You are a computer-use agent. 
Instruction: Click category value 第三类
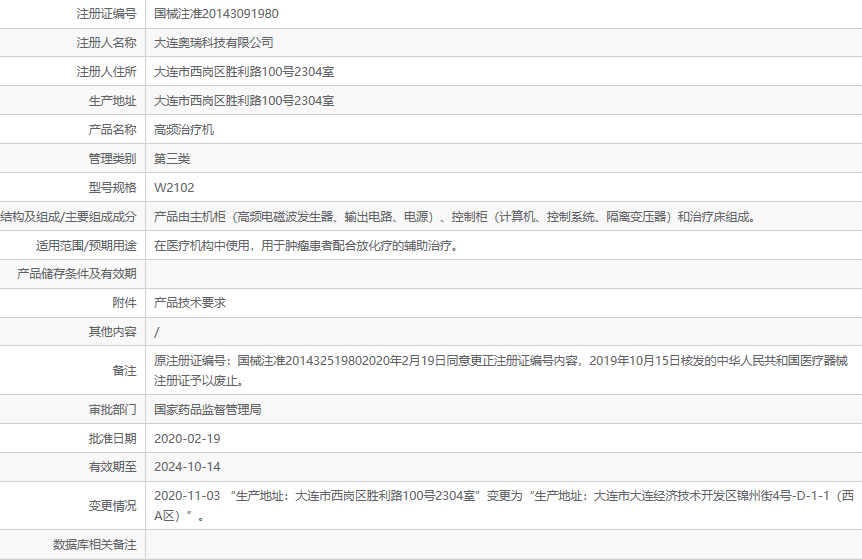(172, 159)
